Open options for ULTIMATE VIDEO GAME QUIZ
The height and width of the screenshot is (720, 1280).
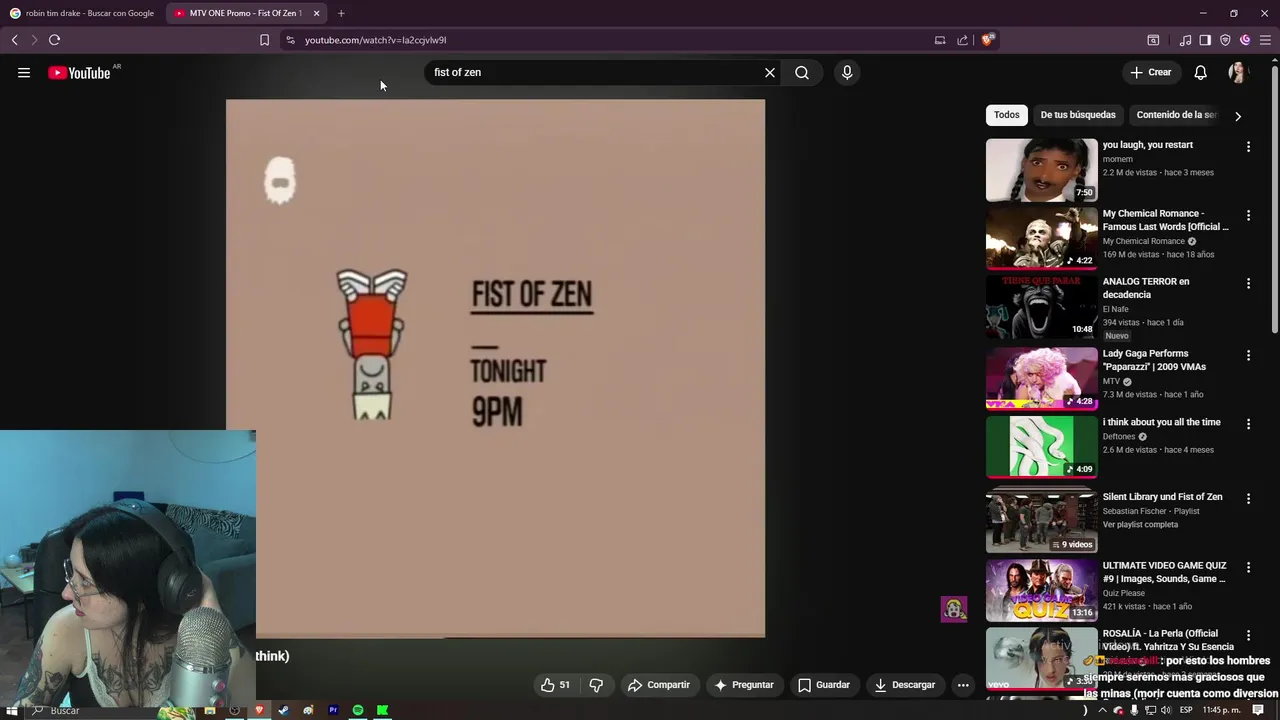pos(1248,567)
